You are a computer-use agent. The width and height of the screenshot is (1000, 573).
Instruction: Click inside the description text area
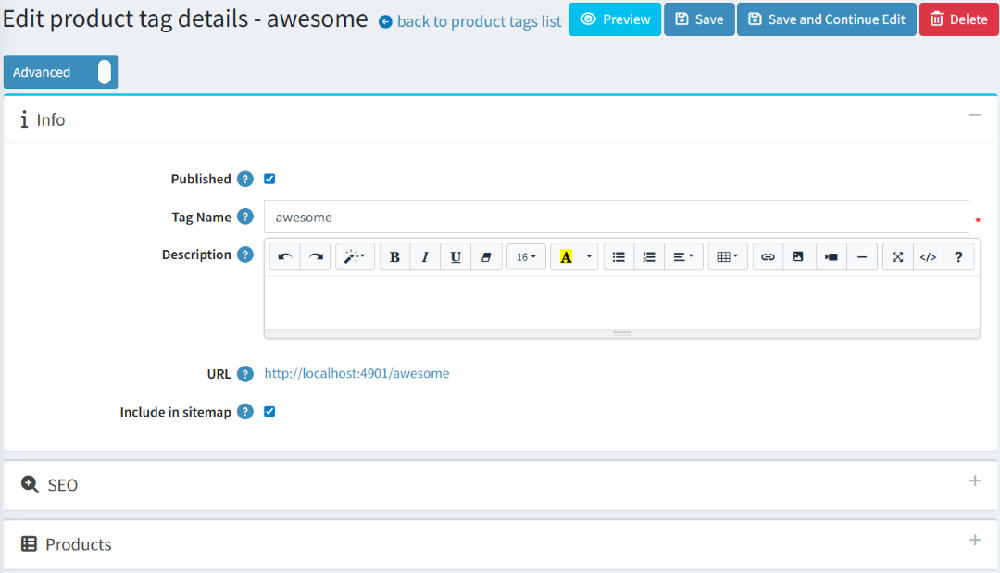point(622,302)
